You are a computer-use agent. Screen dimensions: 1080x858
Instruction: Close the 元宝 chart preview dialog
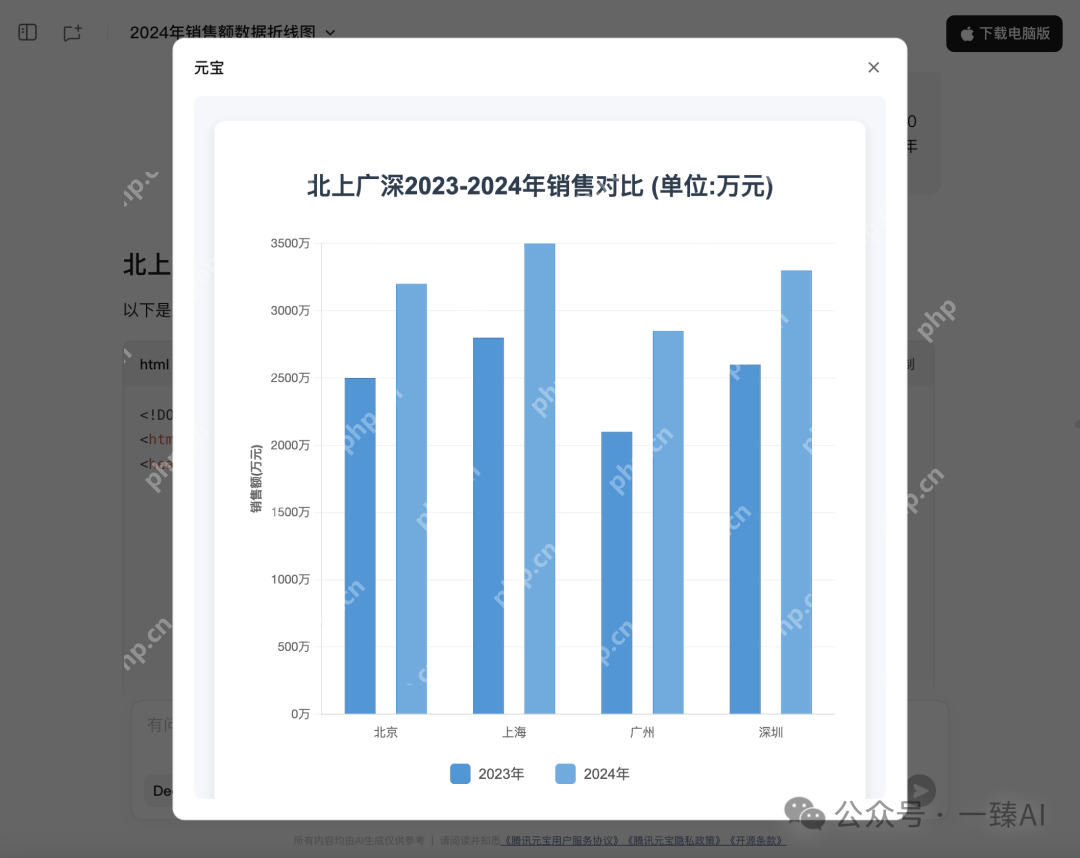click(x=873, y=67)
